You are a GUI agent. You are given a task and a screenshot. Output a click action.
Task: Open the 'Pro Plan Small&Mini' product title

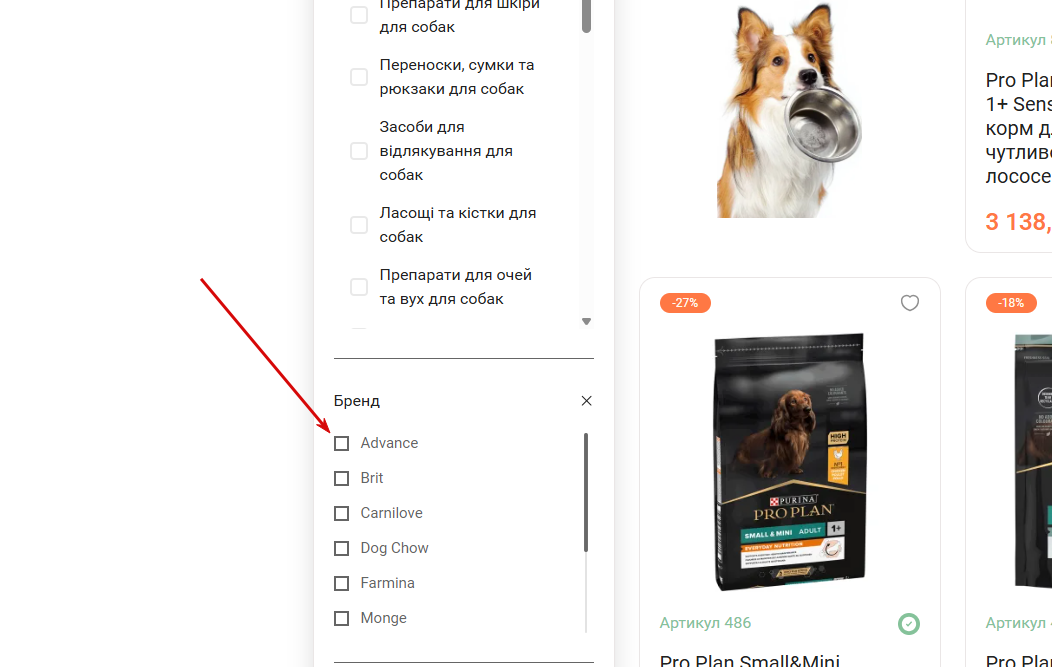749,660
